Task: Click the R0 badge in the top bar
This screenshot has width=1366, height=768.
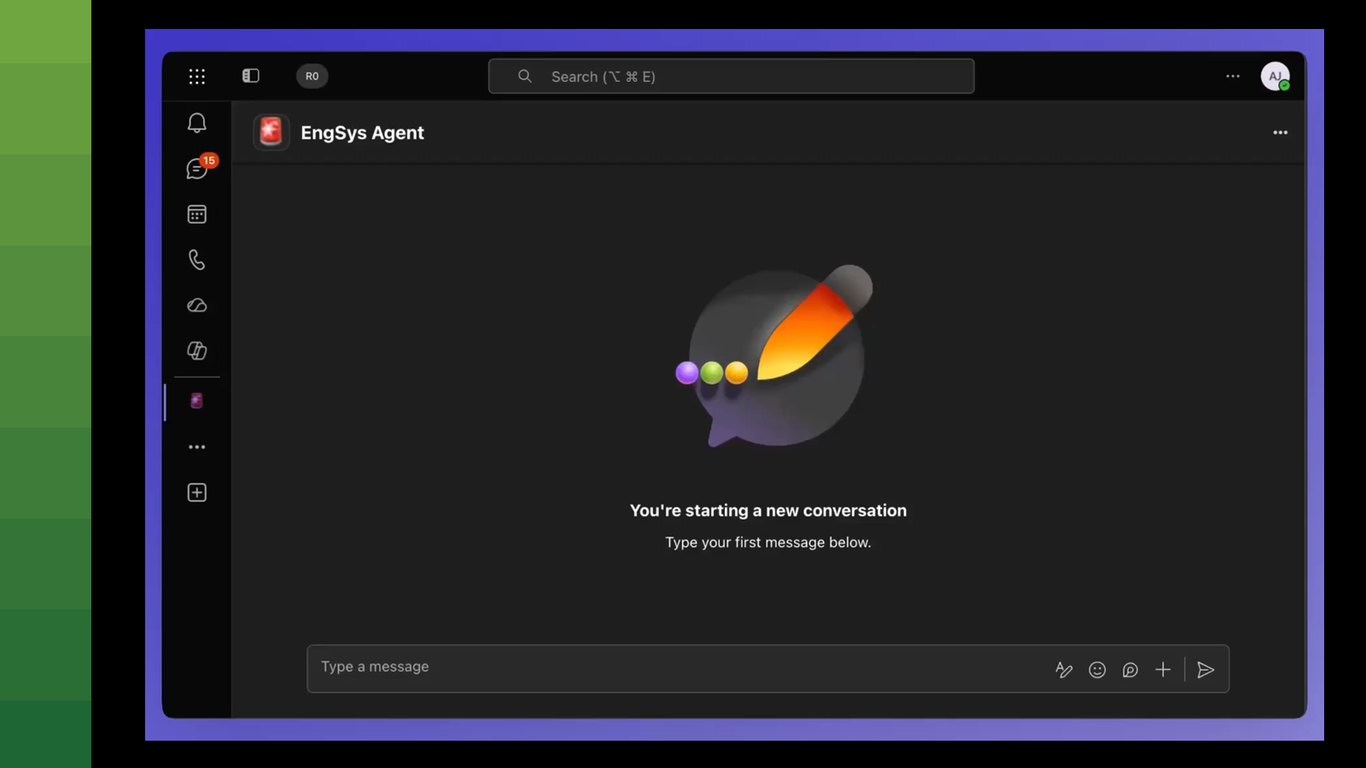Action: point(312,76)
